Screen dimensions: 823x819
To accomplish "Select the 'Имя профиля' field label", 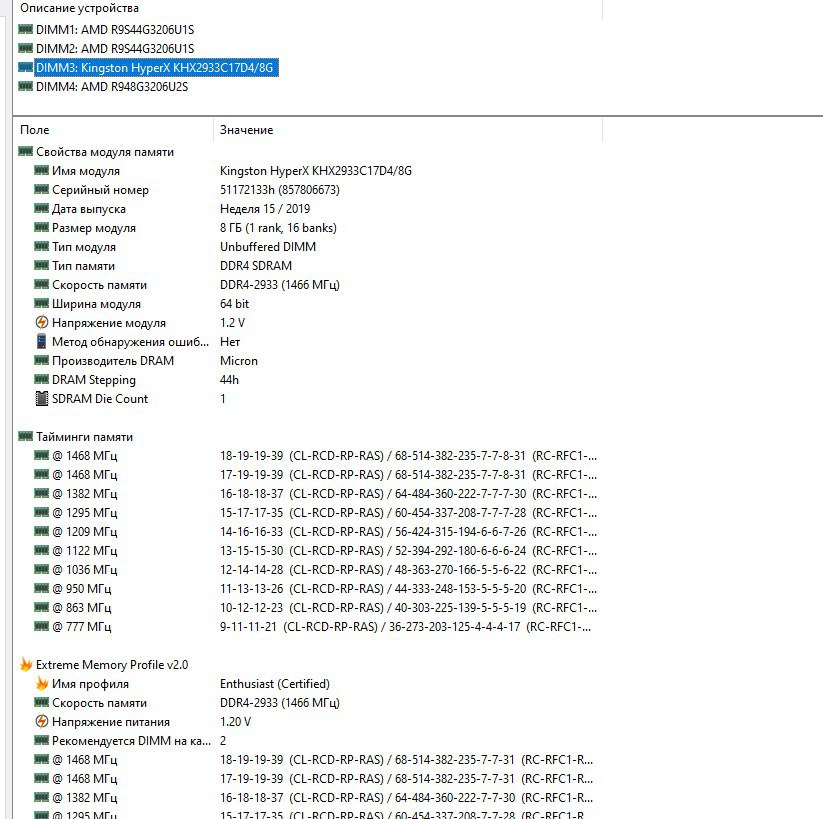I will pyautogui.click(x=90, y=684).
